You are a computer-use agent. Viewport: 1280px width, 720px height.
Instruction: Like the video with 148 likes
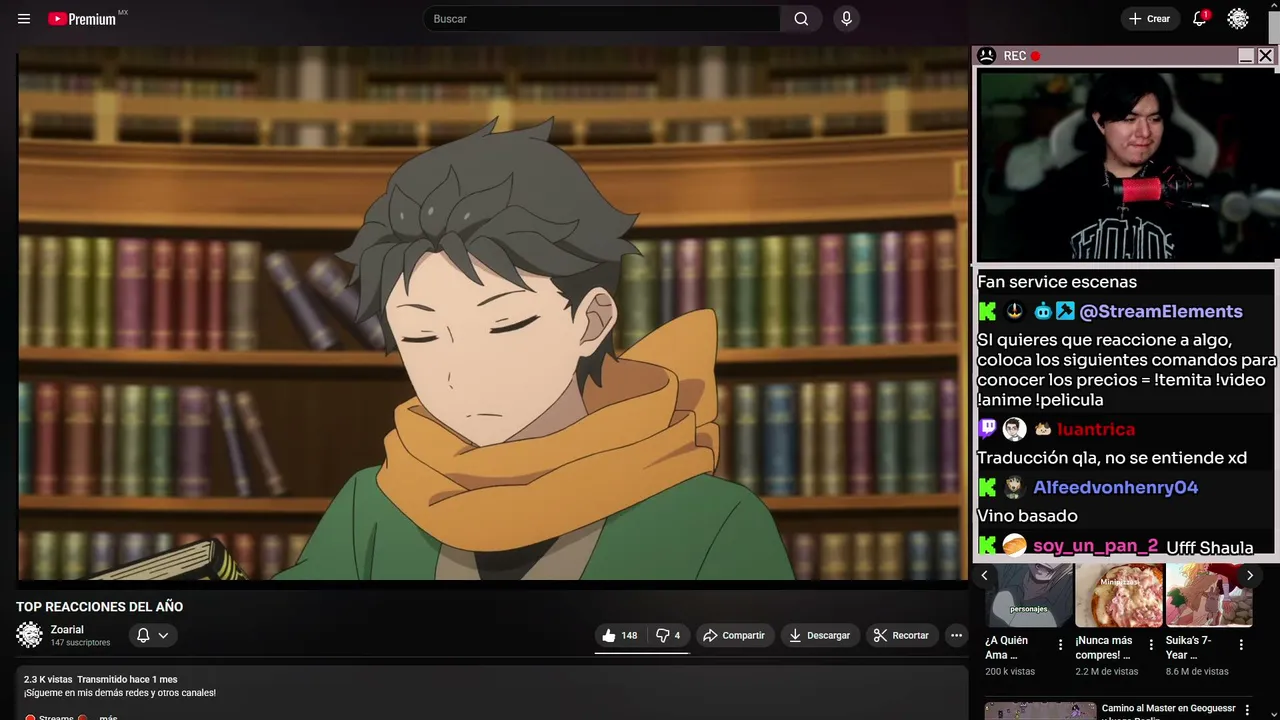[x=619, y=635]
